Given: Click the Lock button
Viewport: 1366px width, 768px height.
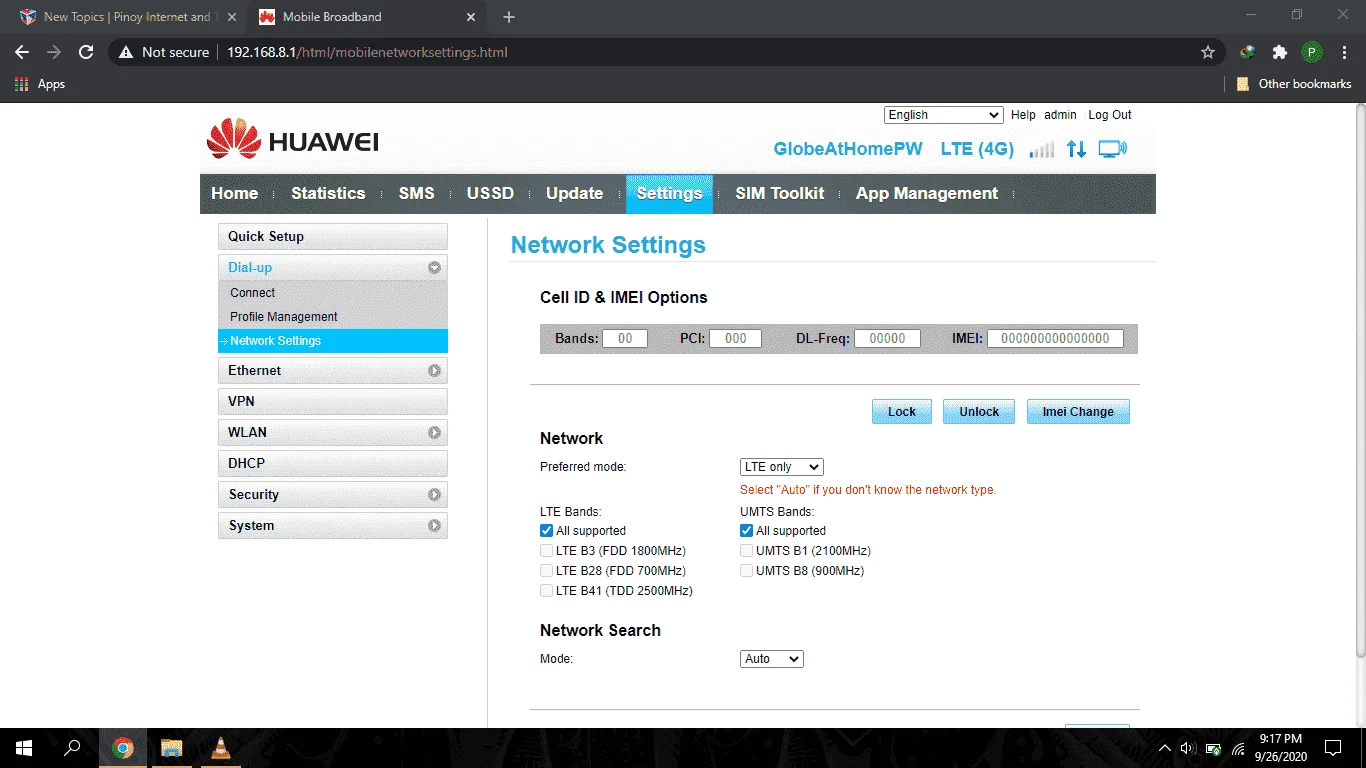Looking at the screenshot, I should tap(902, 412).
